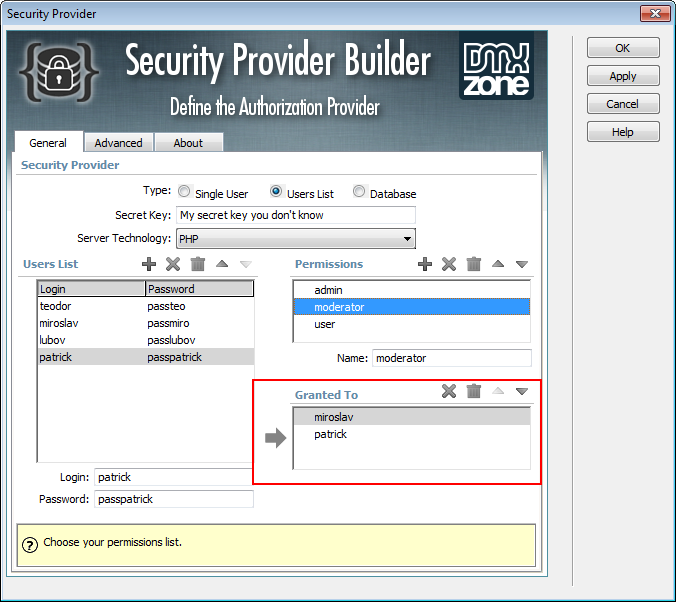Select user patrick in Users List
Image resolution: width=676 pixels, height=602 pixels.
click(x=146, y=357)
